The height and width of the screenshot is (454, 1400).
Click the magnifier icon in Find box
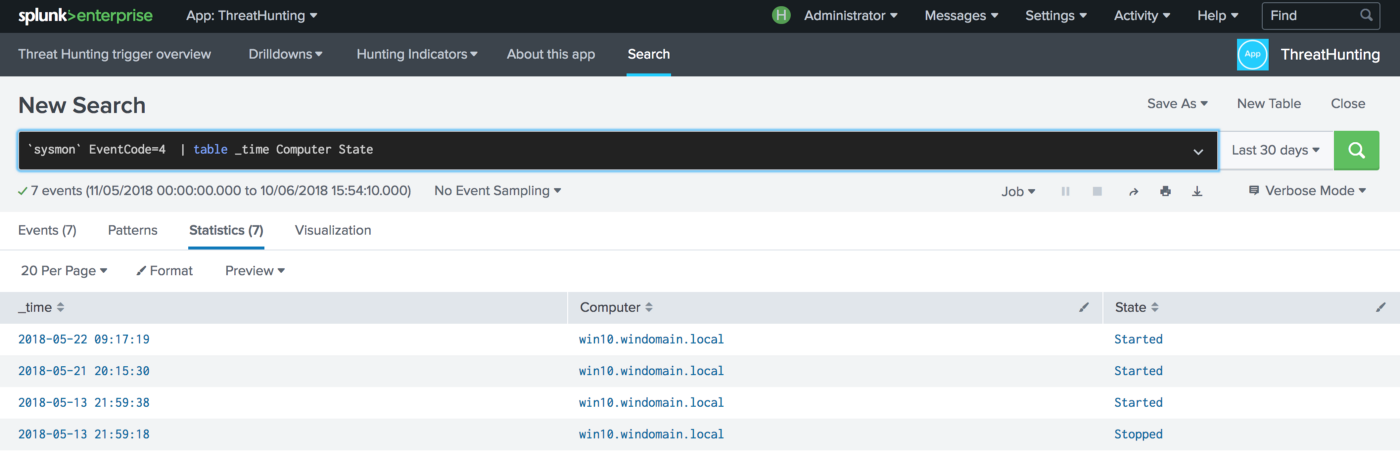(x=1367, y=16)
